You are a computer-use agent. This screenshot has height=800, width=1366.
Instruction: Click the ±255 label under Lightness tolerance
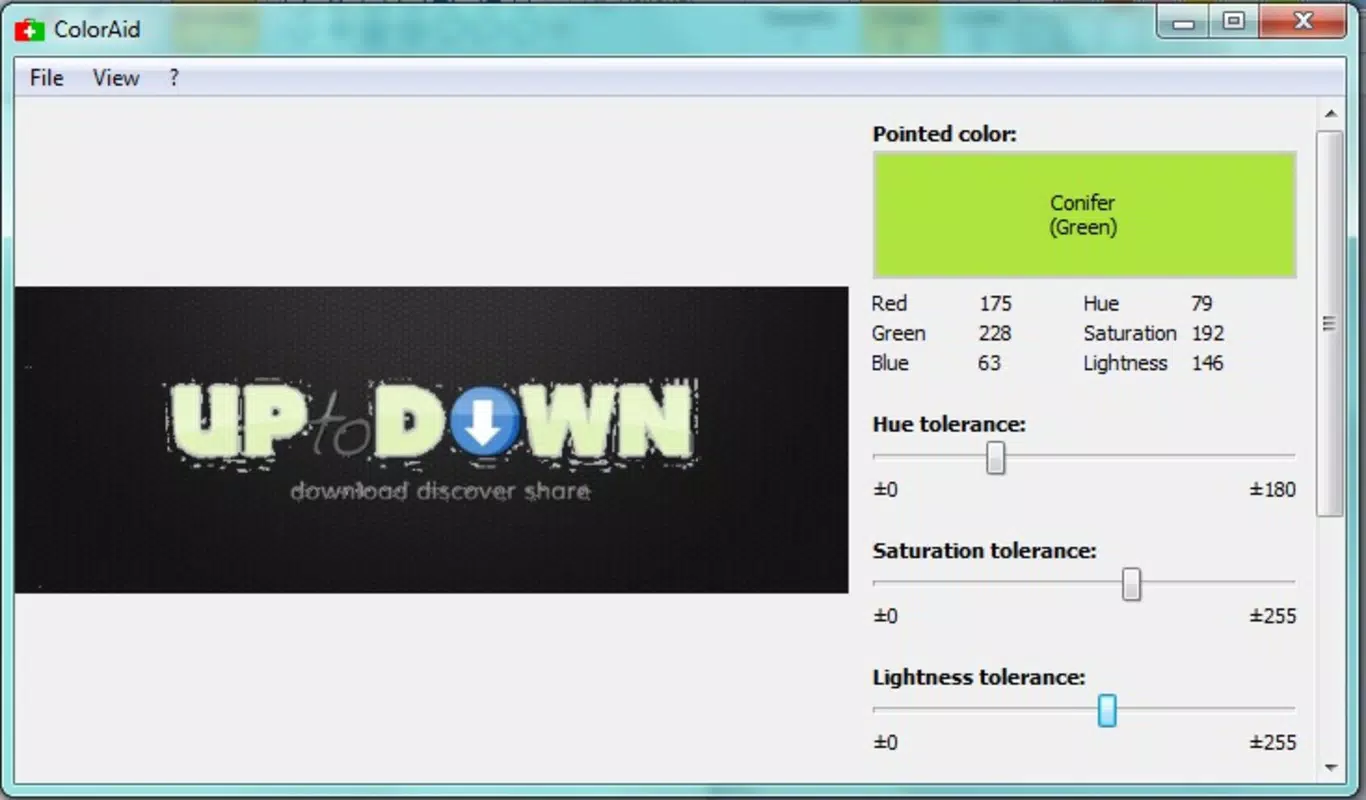[1272, 742]
